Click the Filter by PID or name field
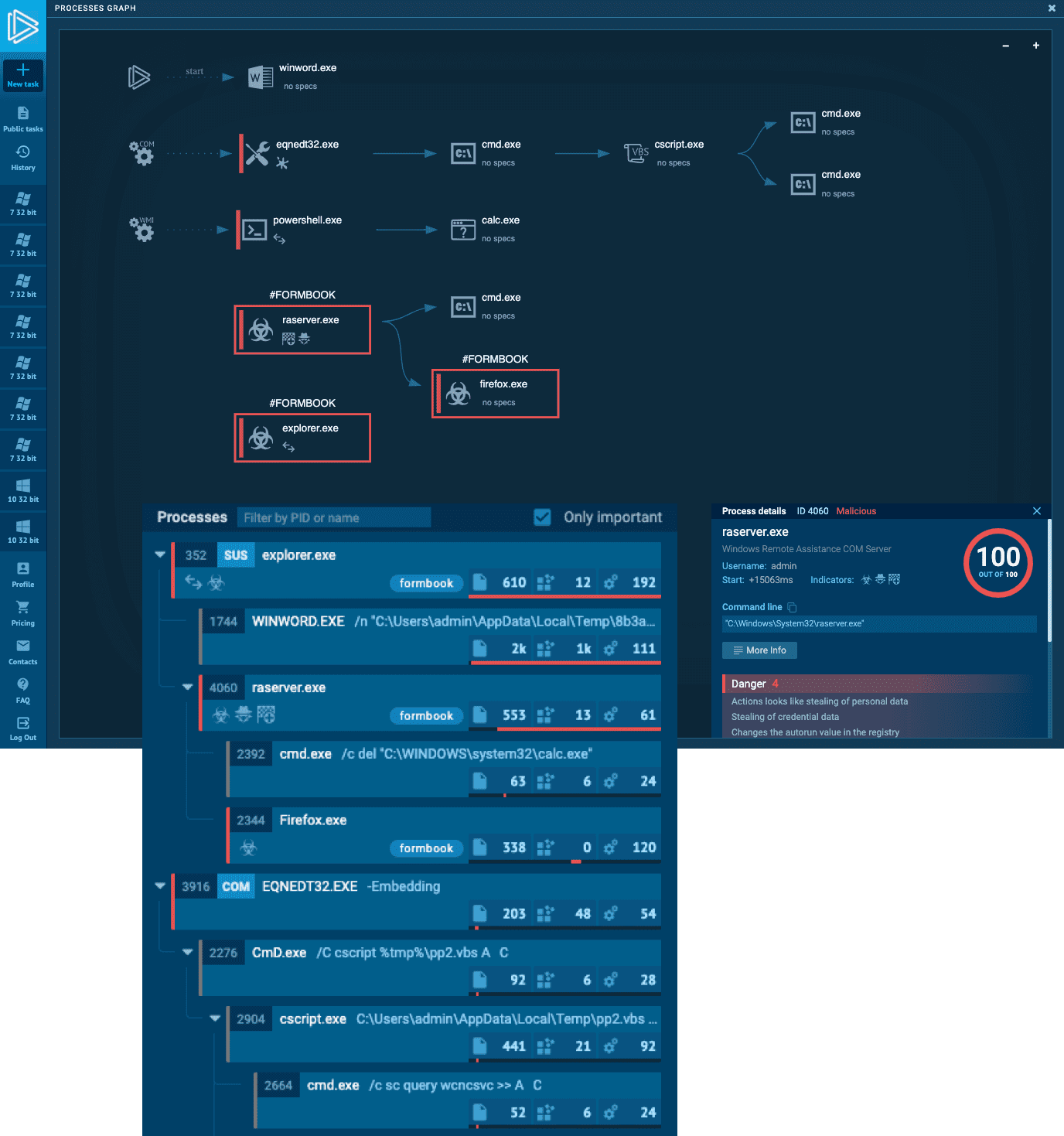The height and width of the screenshot is (1136, 1064). coord(334,517)
